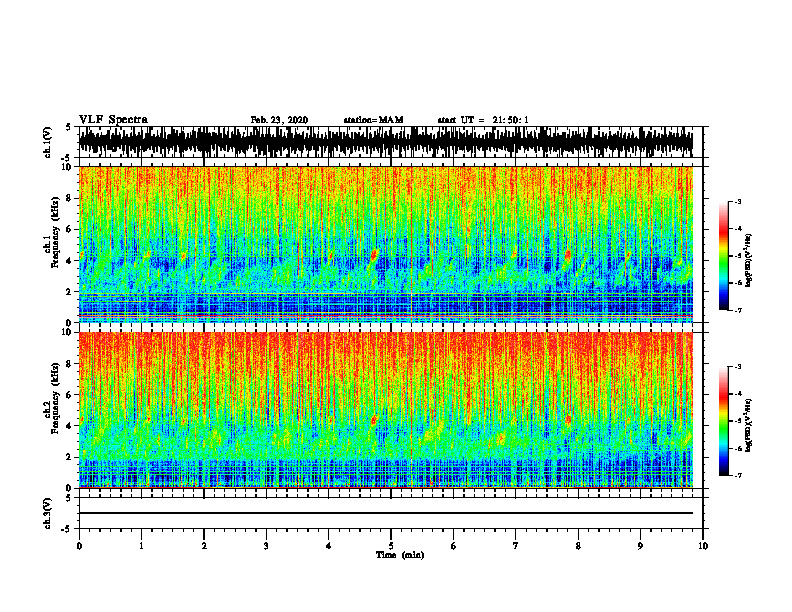This screenshot has height=612, width=792.
Task: Click the "ch.1(V)" axis label
Action: tap(47, 142)
